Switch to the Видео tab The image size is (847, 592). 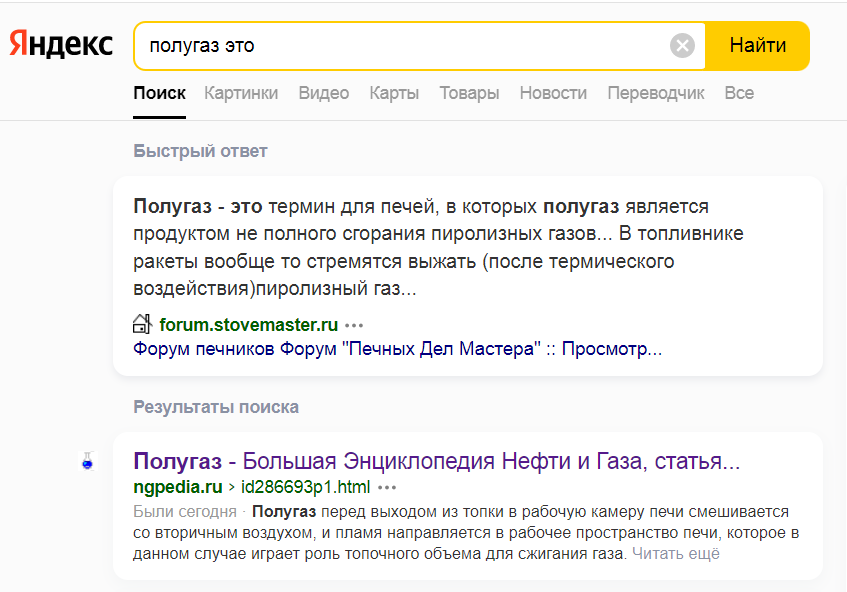click(324, 93)
